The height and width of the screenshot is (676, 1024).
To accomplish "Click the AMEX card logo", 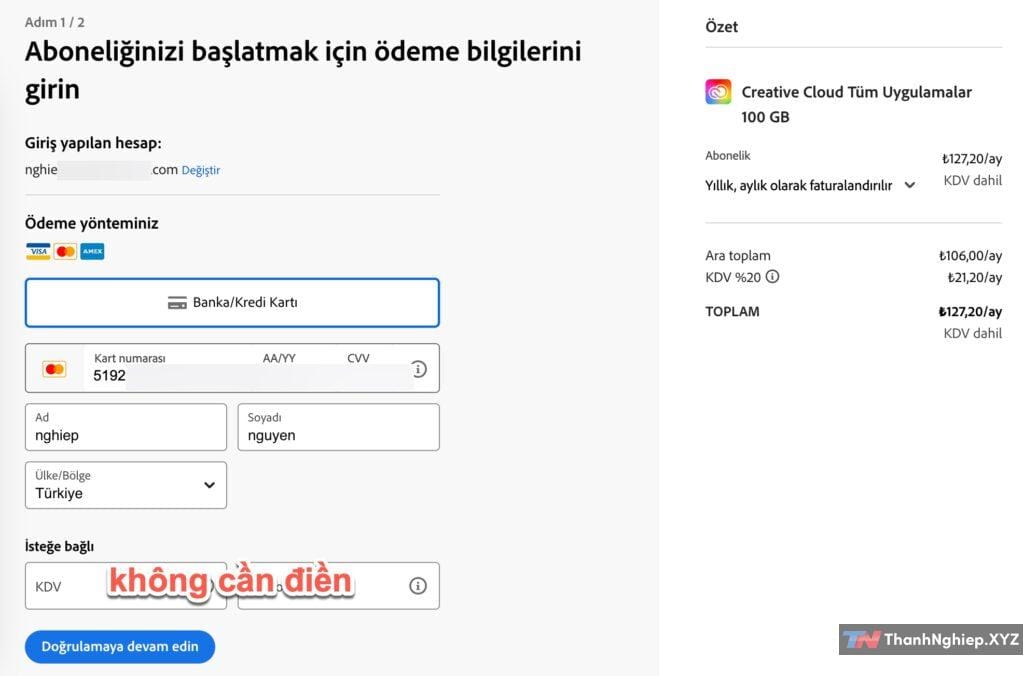I will [x=92, y=251].
